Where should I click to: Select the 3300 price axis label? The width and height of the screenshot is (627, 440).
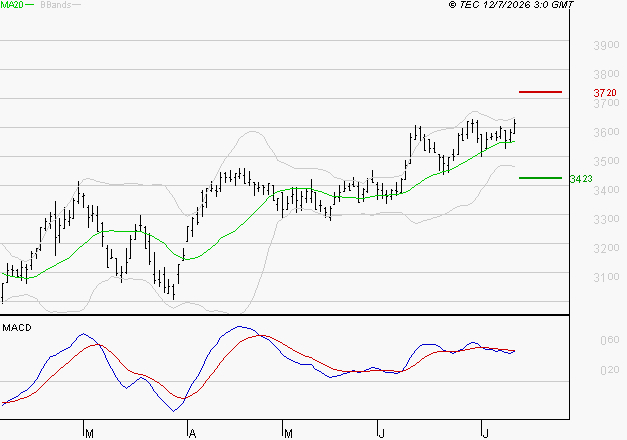click(x=606, y=219)
